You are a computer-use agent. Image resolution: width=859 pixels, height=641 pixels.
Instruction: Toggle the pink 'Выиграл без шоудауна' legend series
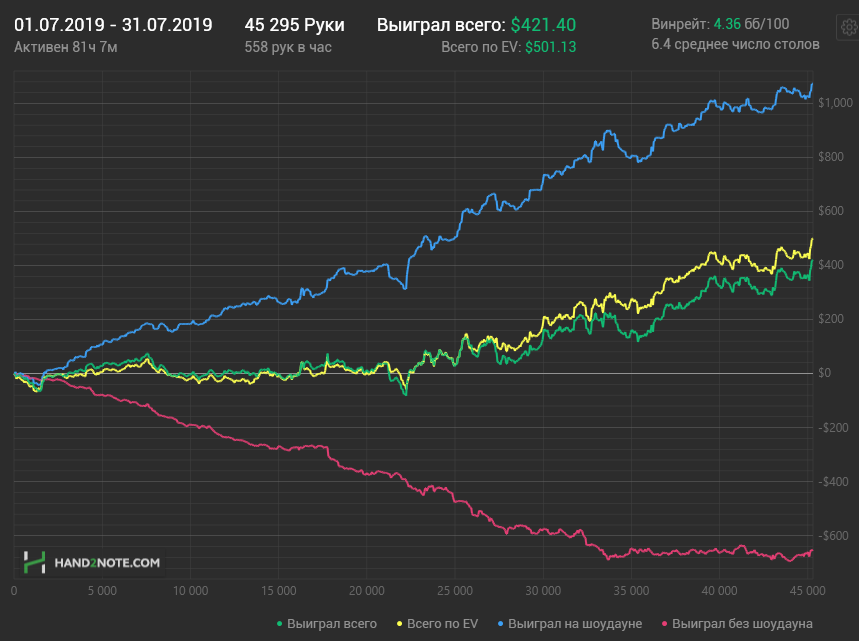point(737,623)
